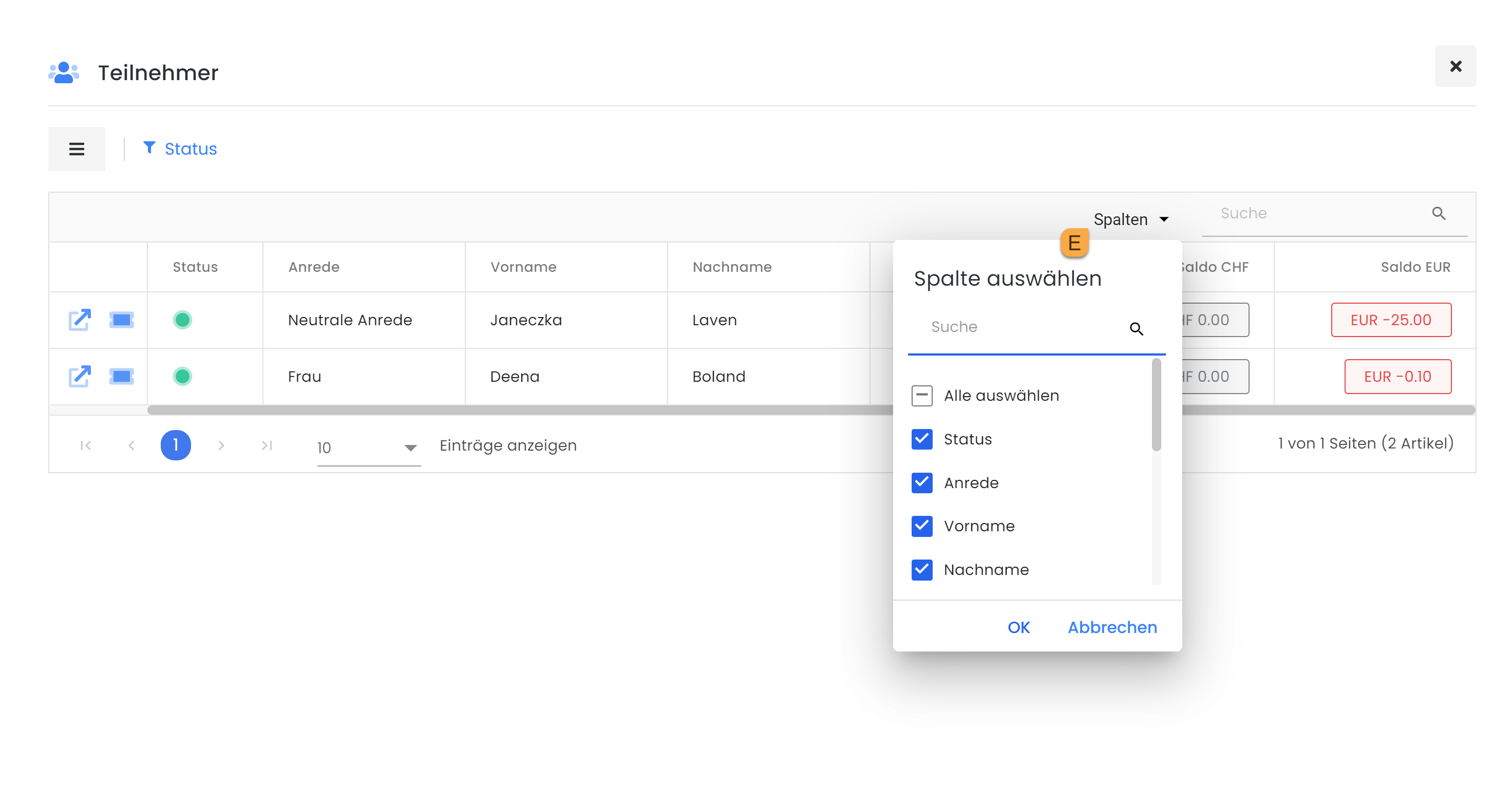Go to last page arrow

267,445
